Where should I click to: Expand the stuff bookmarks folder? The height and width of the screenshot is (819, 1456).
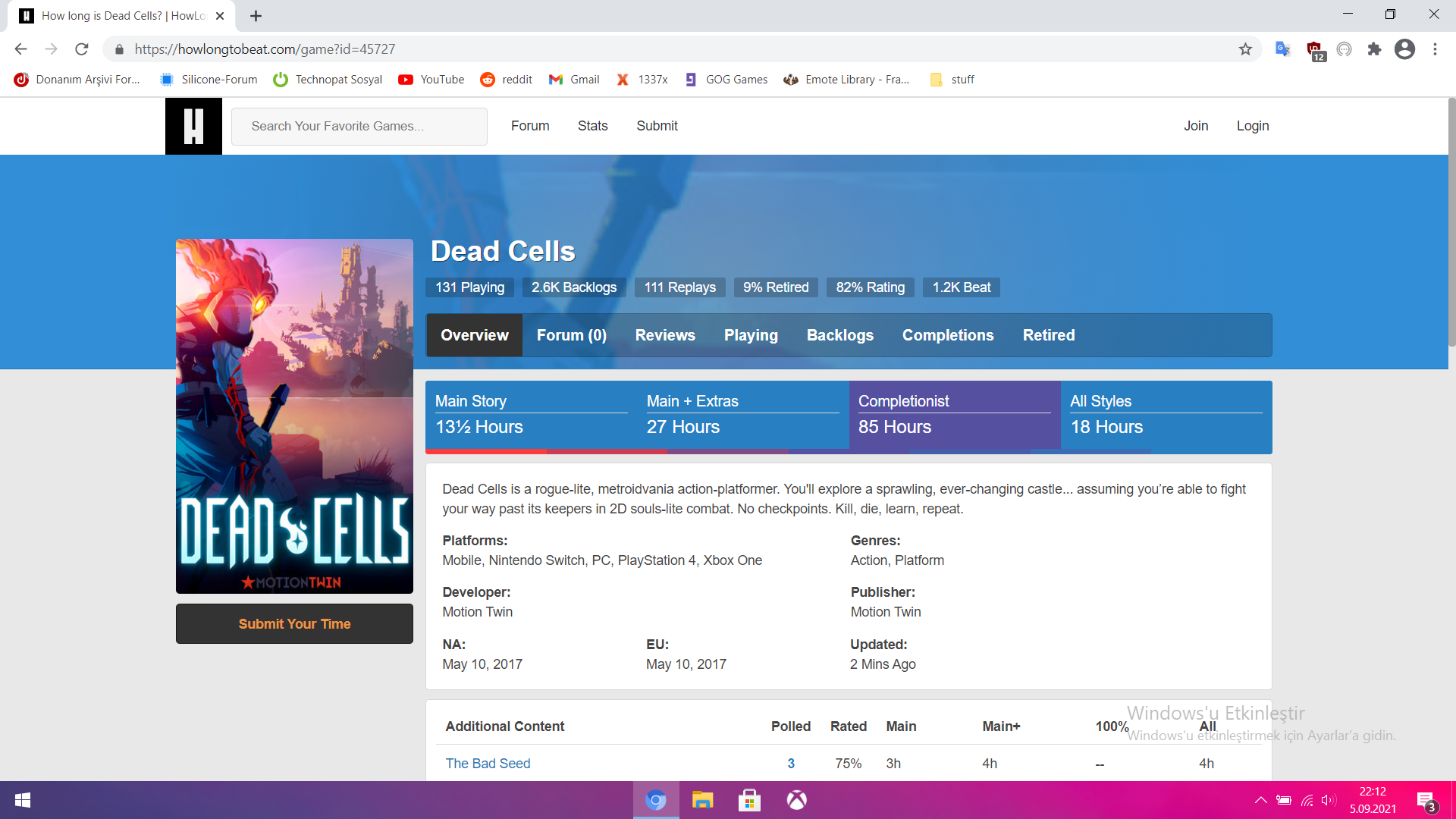(952, 80)
